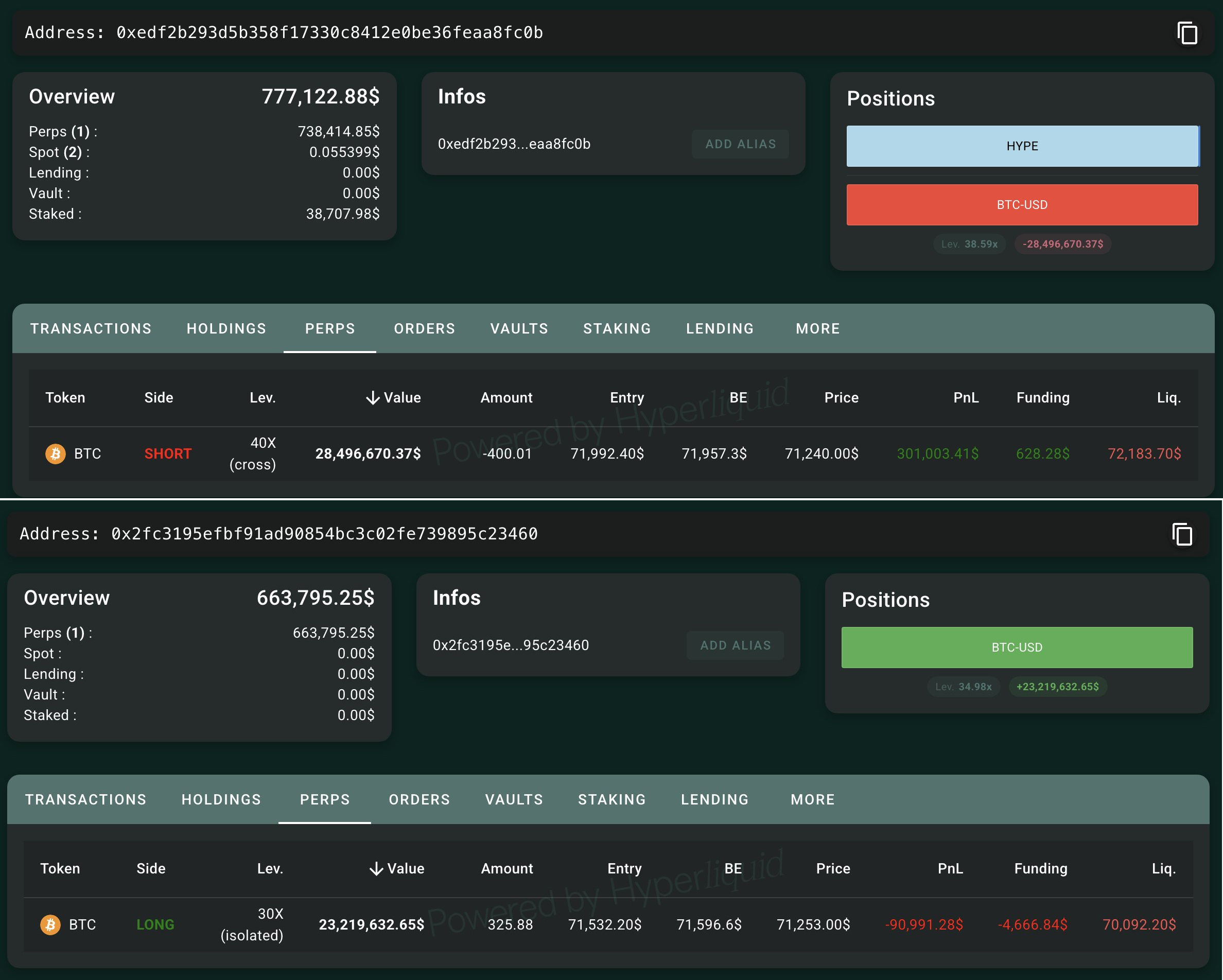The height and width of the screenshot is (980, 1223).
Task: Select the green BTC-USD position bar
Action: pyautogui.click(x=1017, y=647)
